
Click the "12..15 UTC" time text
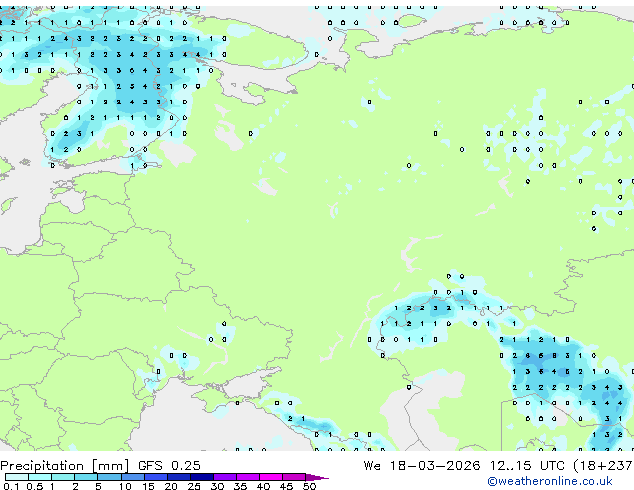pyautogui.click(x=527, y=466)
